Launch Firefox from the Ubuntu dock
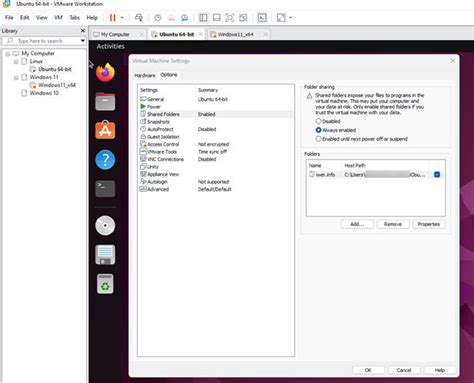 pyautogui.click(x=105, y=72)
